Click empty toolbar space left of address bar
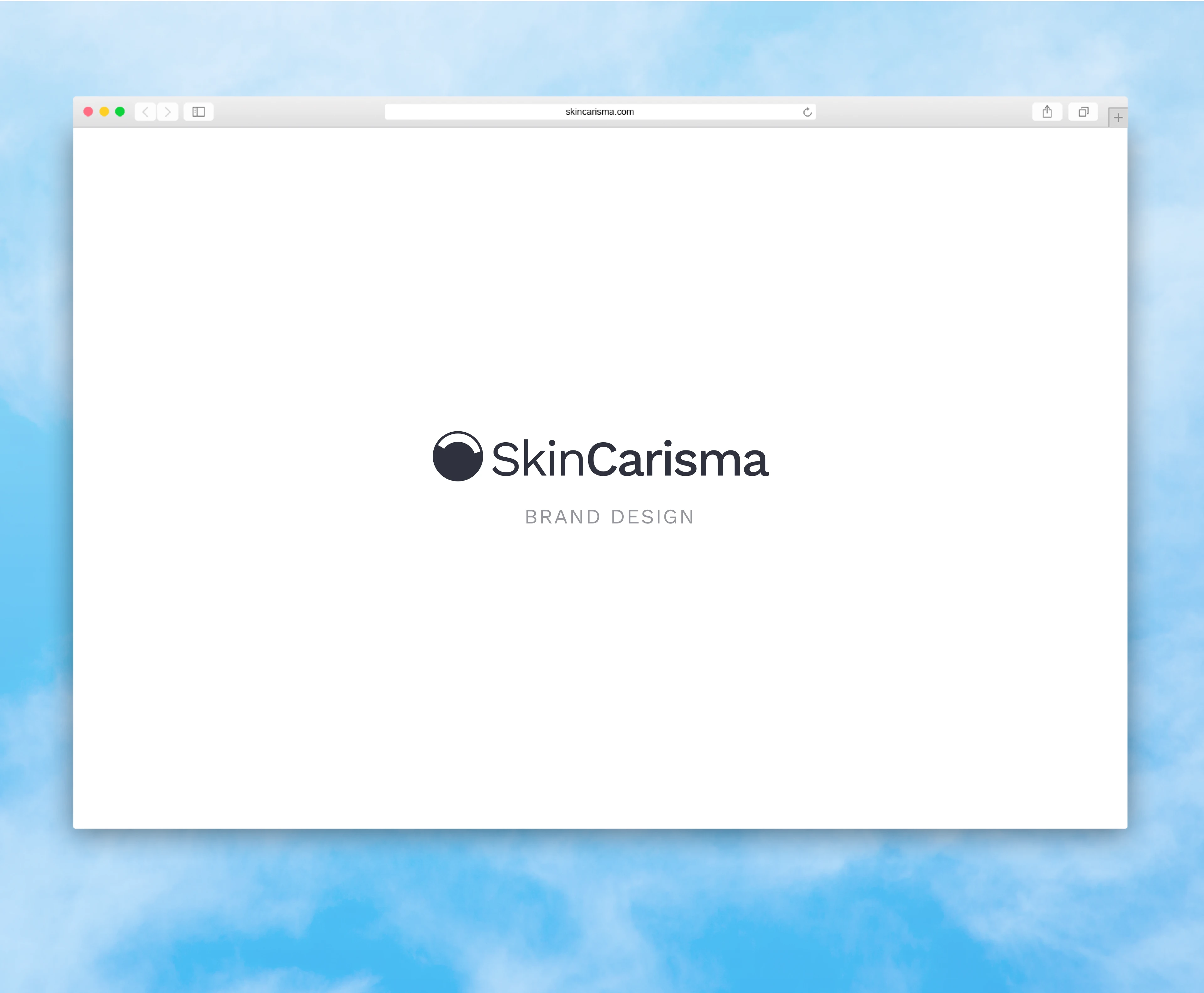Viewport: 1204px width, 993px height. pos(298,112)
